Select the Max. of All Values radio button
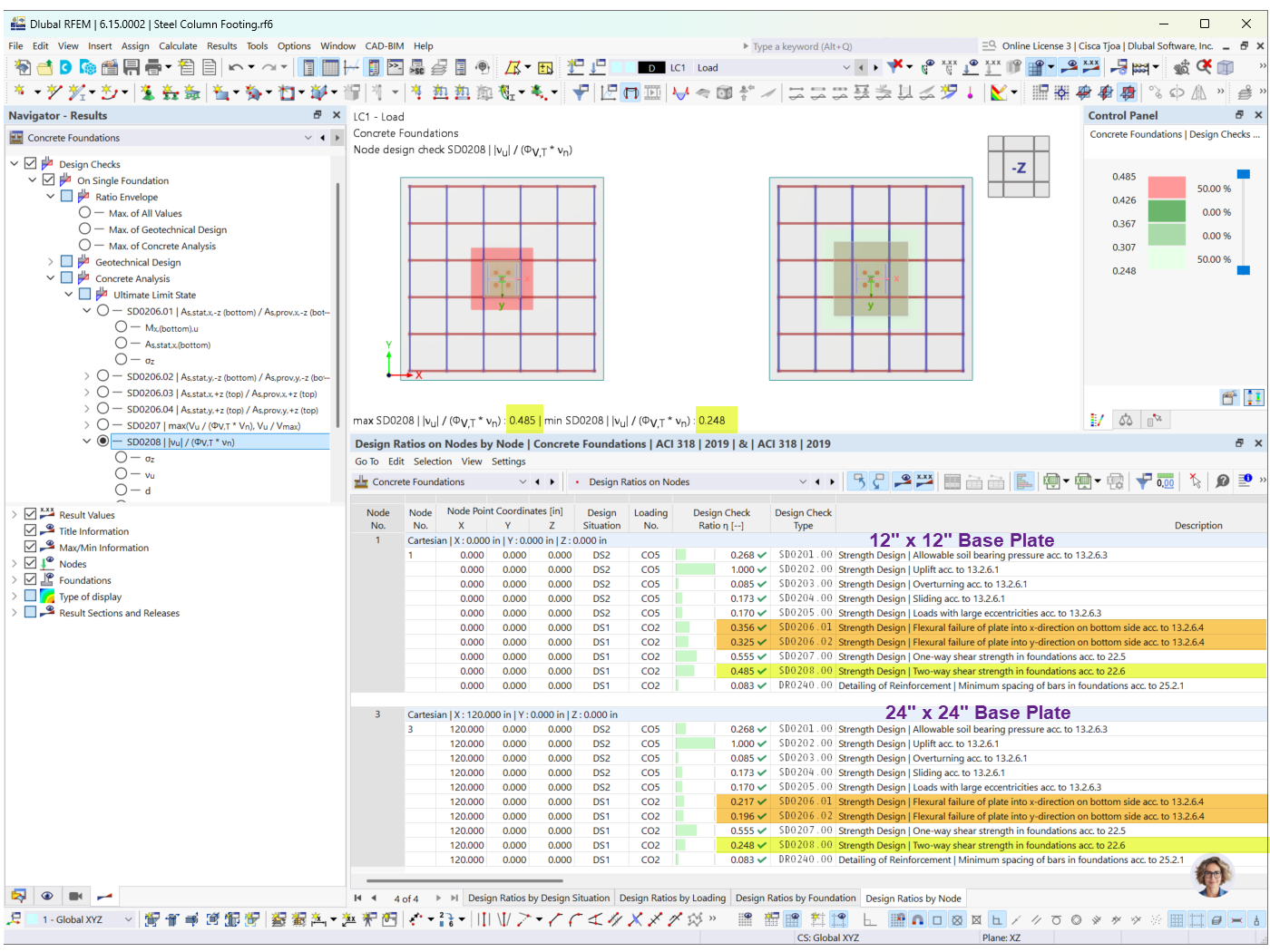This screenshot has width=1270, height=952. point(85,213)
